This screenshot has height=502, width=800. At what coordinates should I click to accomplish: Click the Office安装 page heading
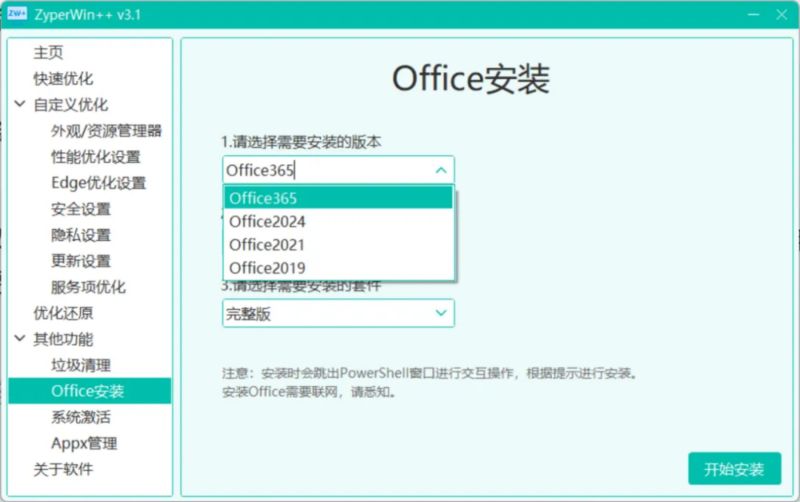click(471, 79)
